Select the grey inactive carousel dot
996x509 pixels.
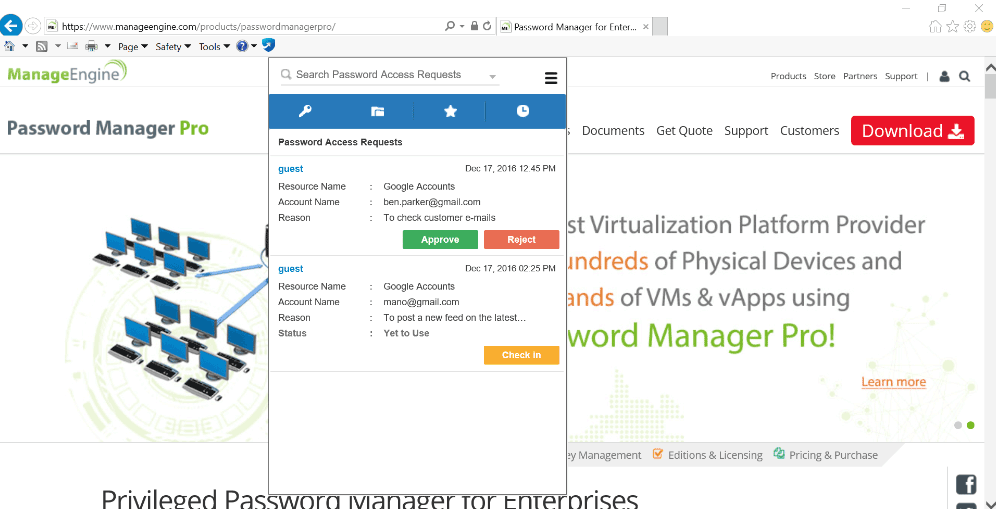click(x=958, y=425)
